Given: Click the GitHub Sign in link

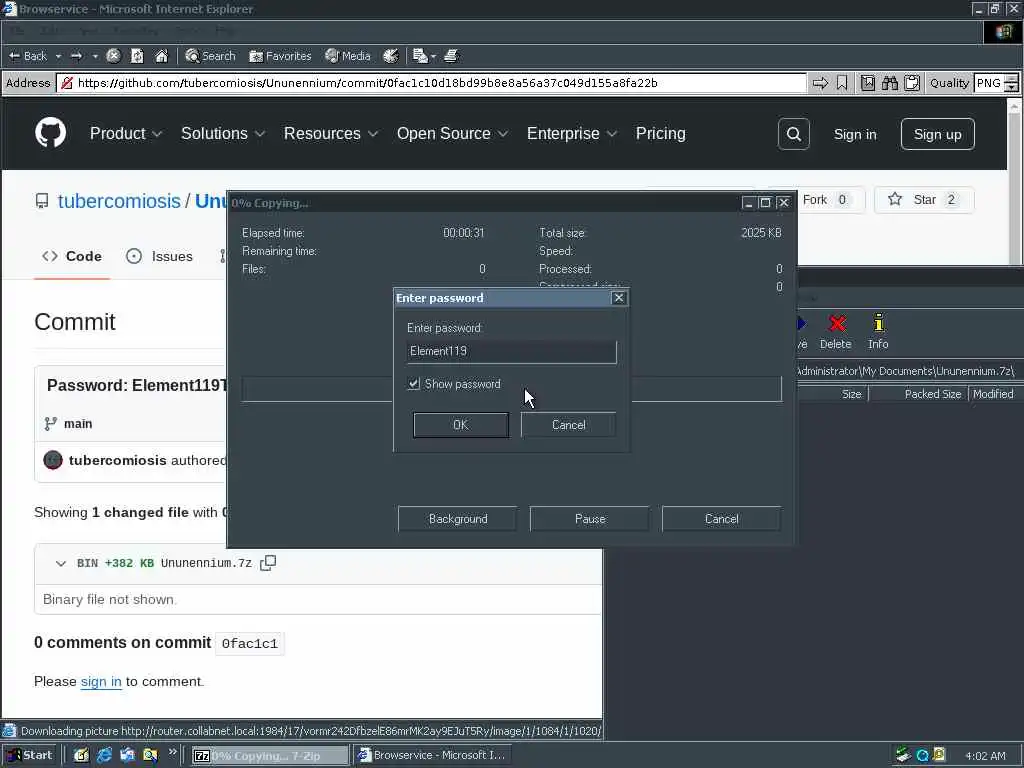Looking at the screenshot, I should pos(855,134).
